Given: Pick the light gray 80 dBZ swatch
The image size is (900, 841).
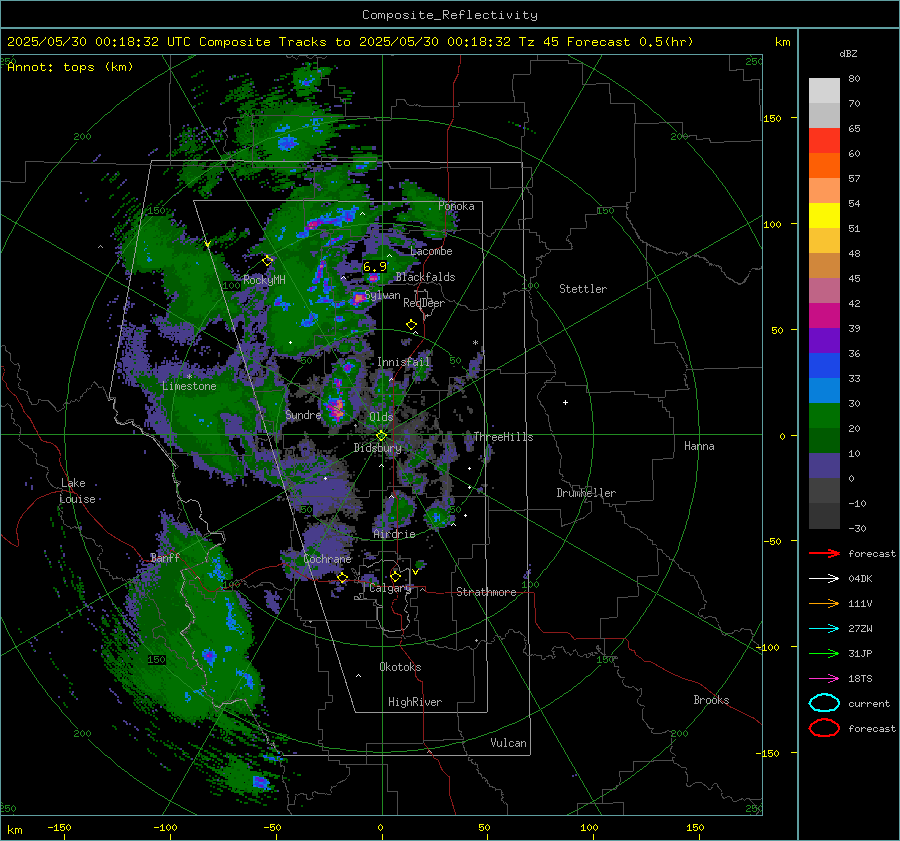Looking at the screenshot, I should 824,90.
